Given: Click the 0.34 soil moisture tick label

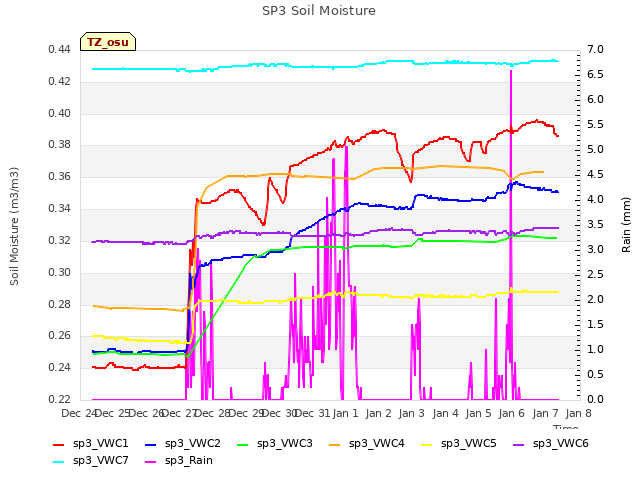Looking at the screenshot, I should click(59, 209).
